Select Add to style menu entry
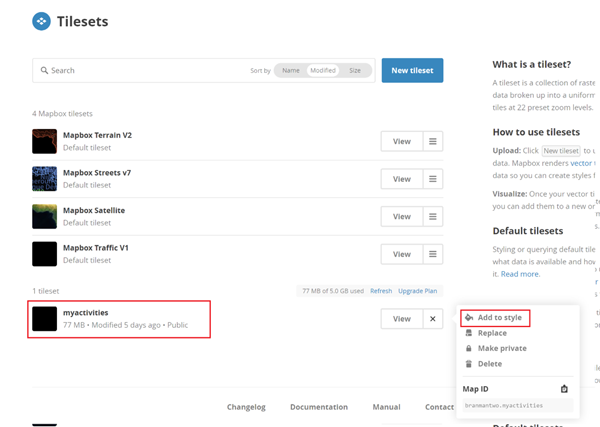This screenshot has height=427, width=600. 495,318
